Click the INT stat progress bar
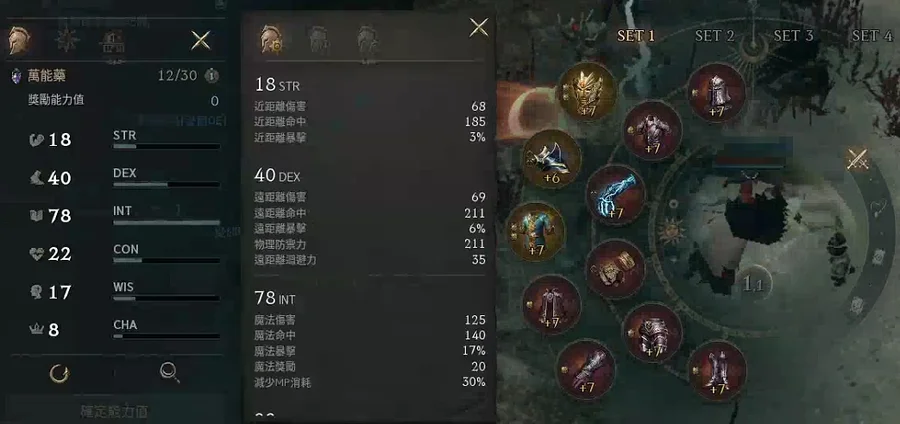 [166, 222]
